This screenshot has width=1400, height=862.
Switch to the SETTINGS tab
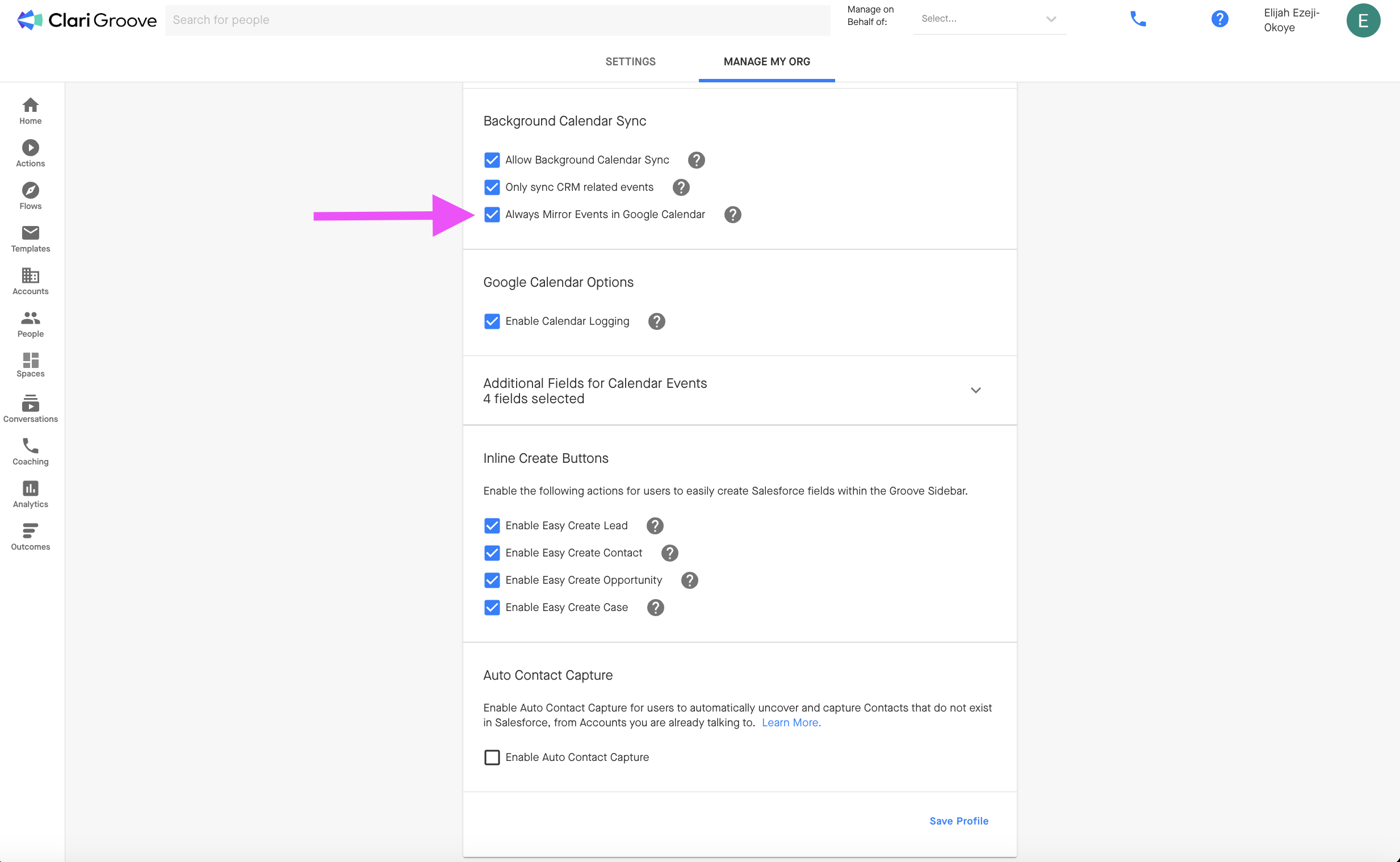coord(630,61)
